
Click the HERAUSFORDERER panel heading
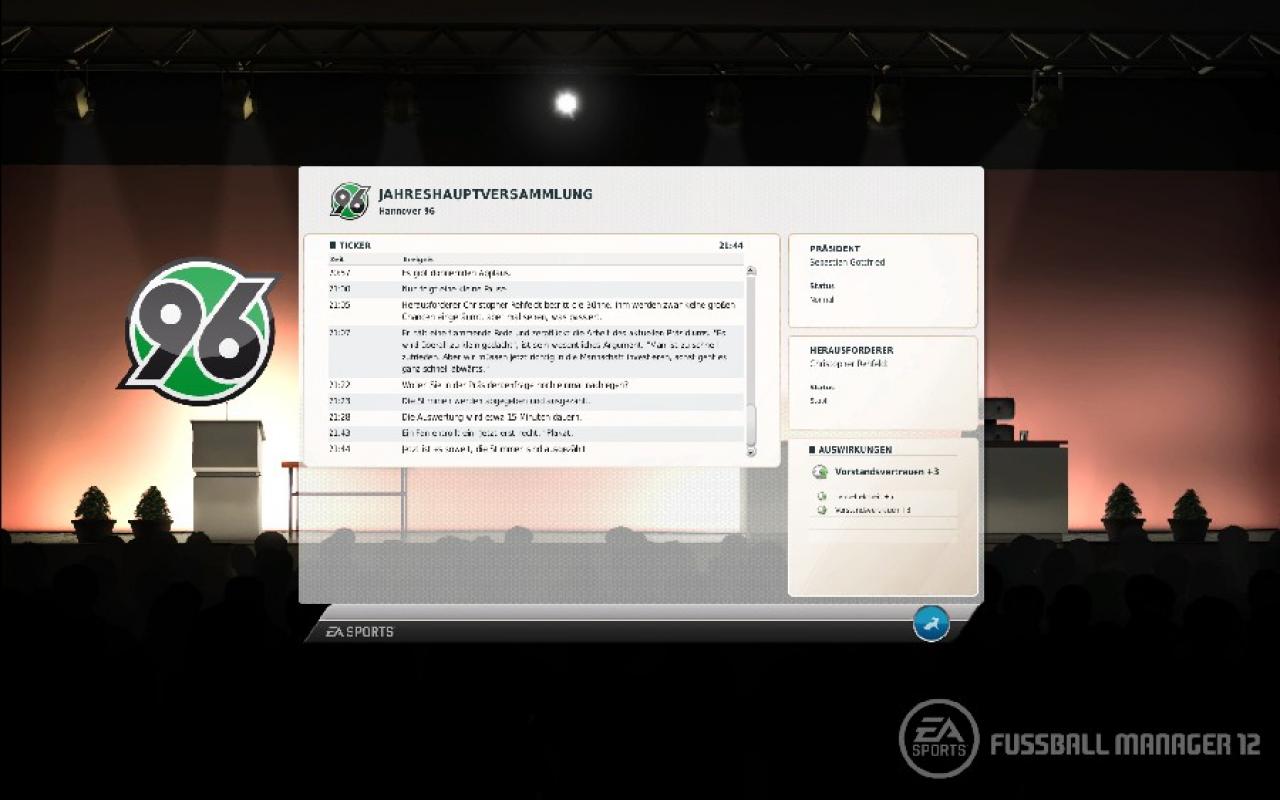coord(851,351)
